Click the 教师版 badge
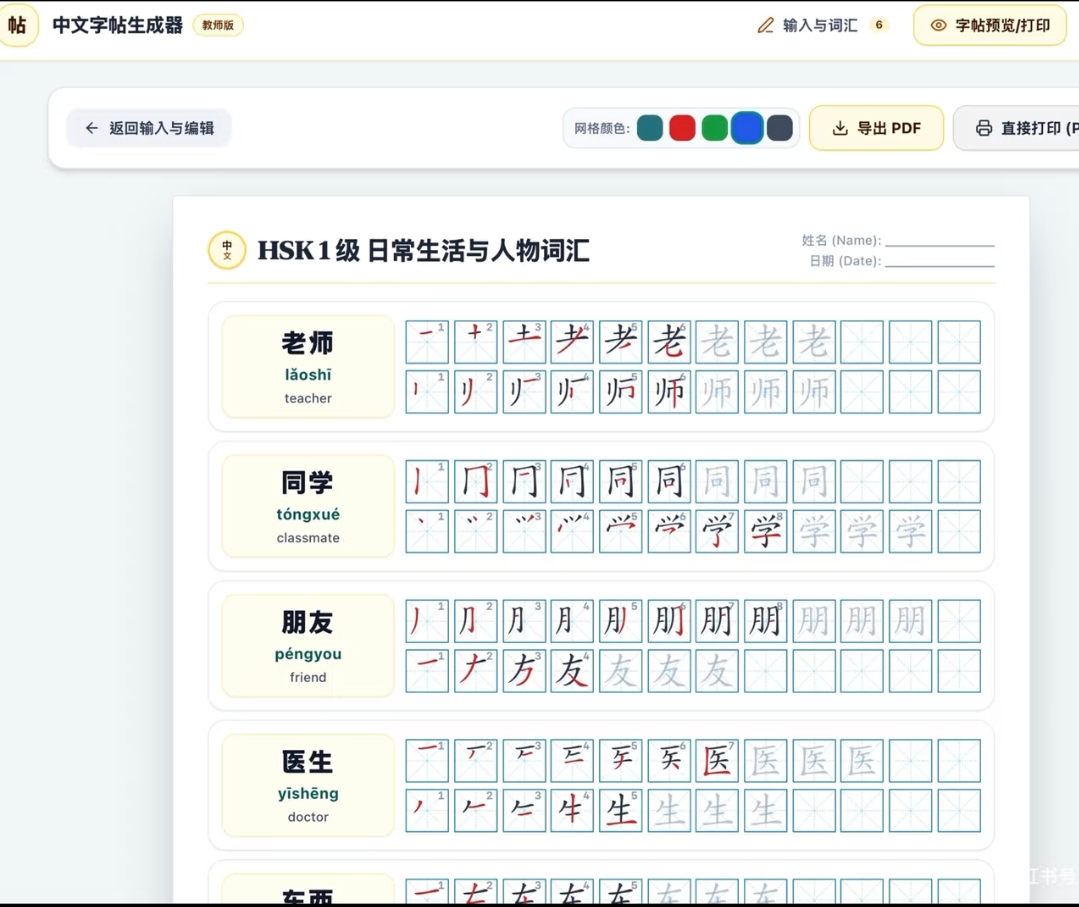Screen dimensions: 1079x907 click(x=217, y=25)
